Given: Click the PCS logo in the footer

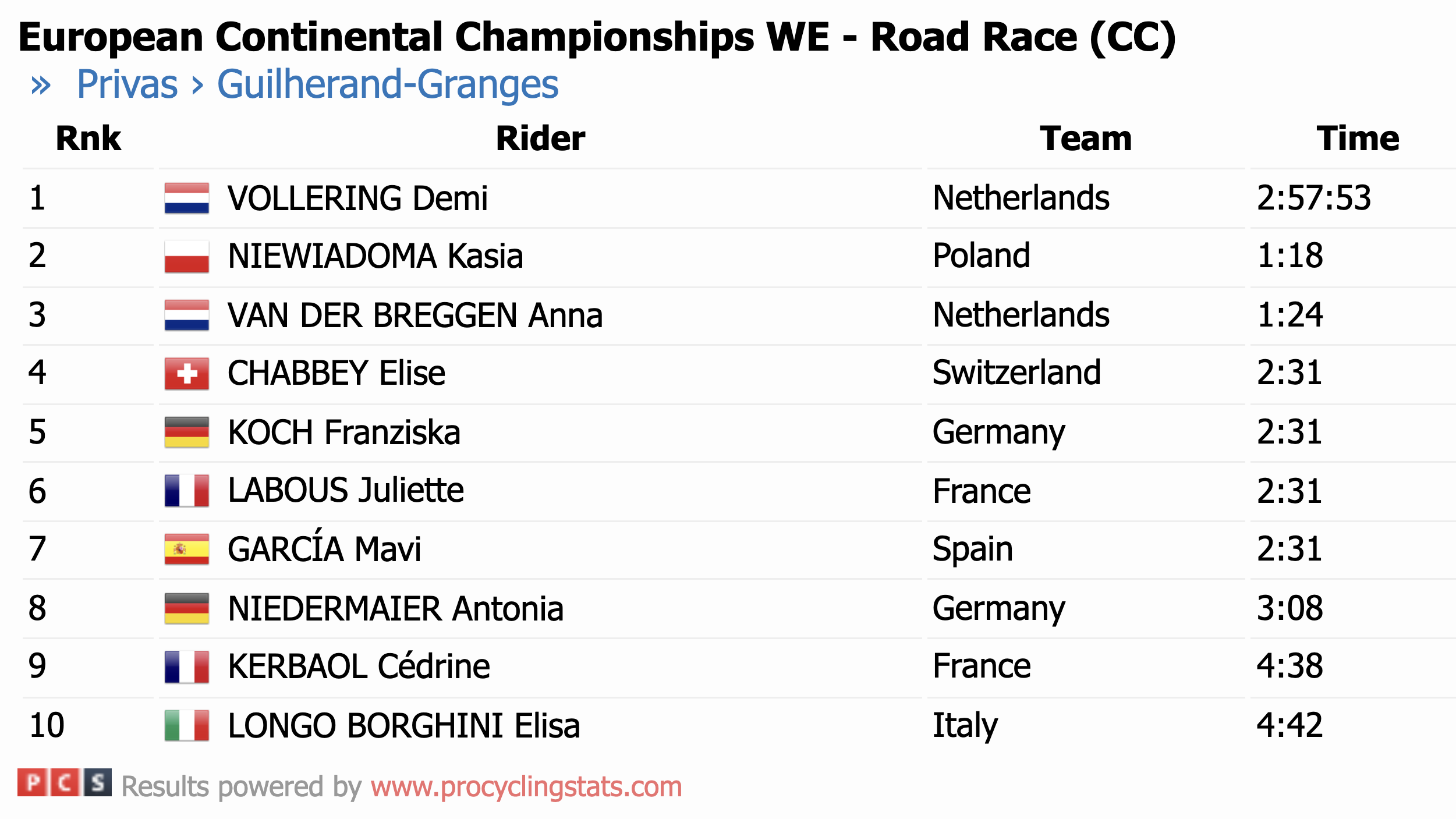Looking at the screenshot, I should [64, 783].
